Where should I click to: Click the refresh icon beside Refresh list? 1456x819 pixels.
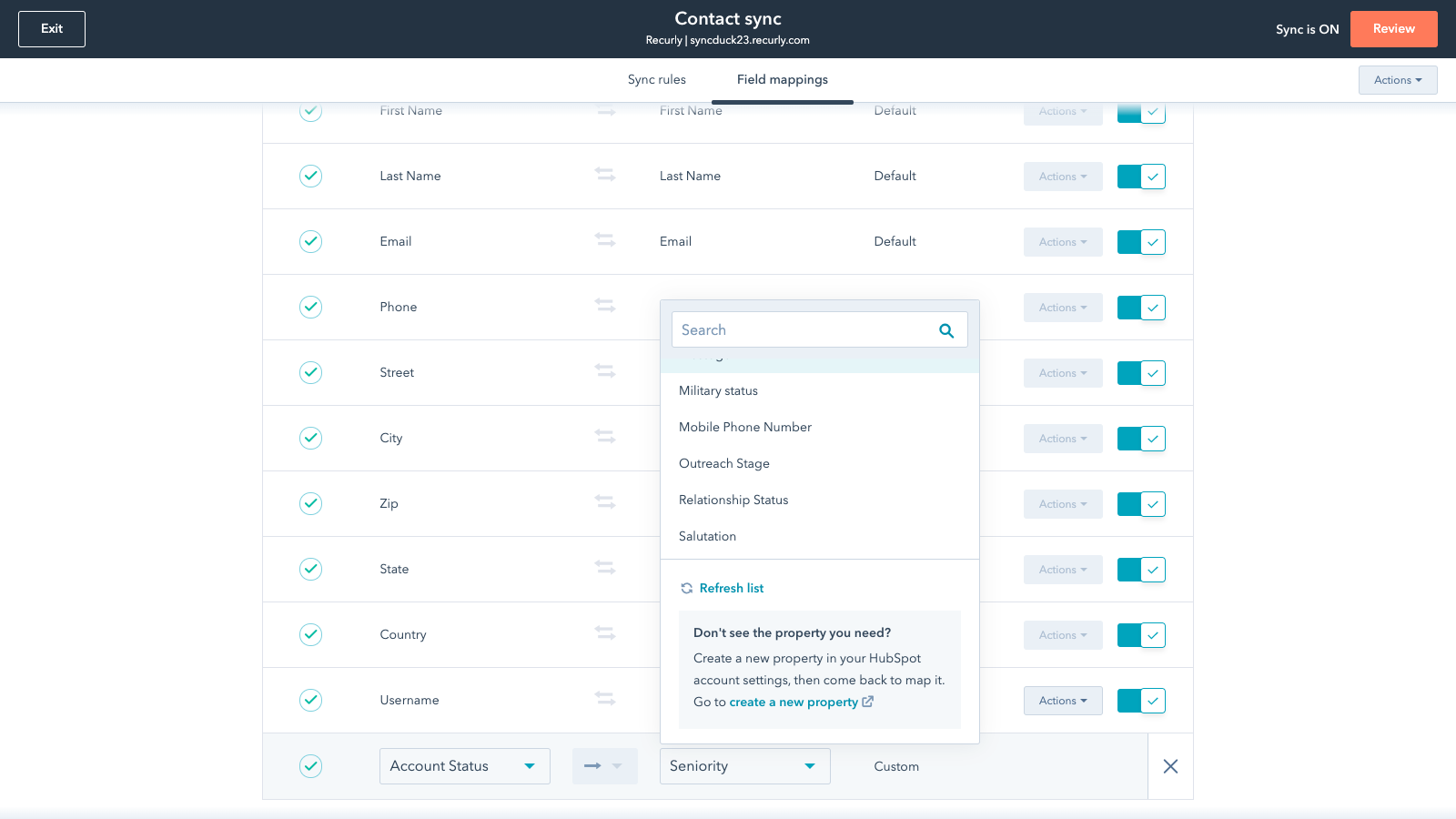point(687,589)
